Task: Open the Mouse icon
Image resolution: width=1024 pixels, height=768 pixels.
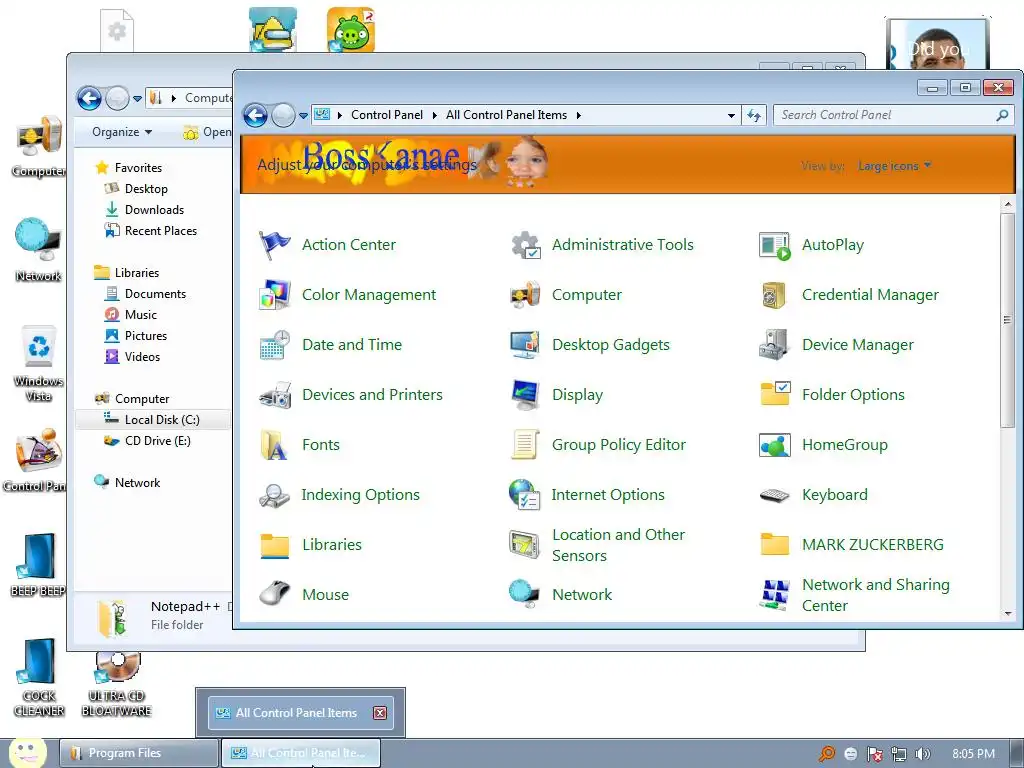Action: tap(274, 594)
